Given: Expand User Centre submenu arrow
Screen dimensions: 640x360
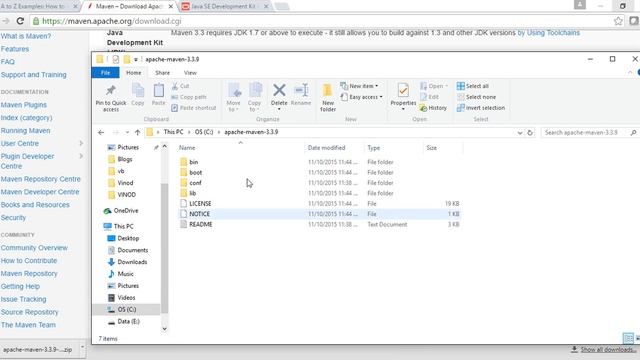Looking at the screenshot, I should click(x=81, y=143).
